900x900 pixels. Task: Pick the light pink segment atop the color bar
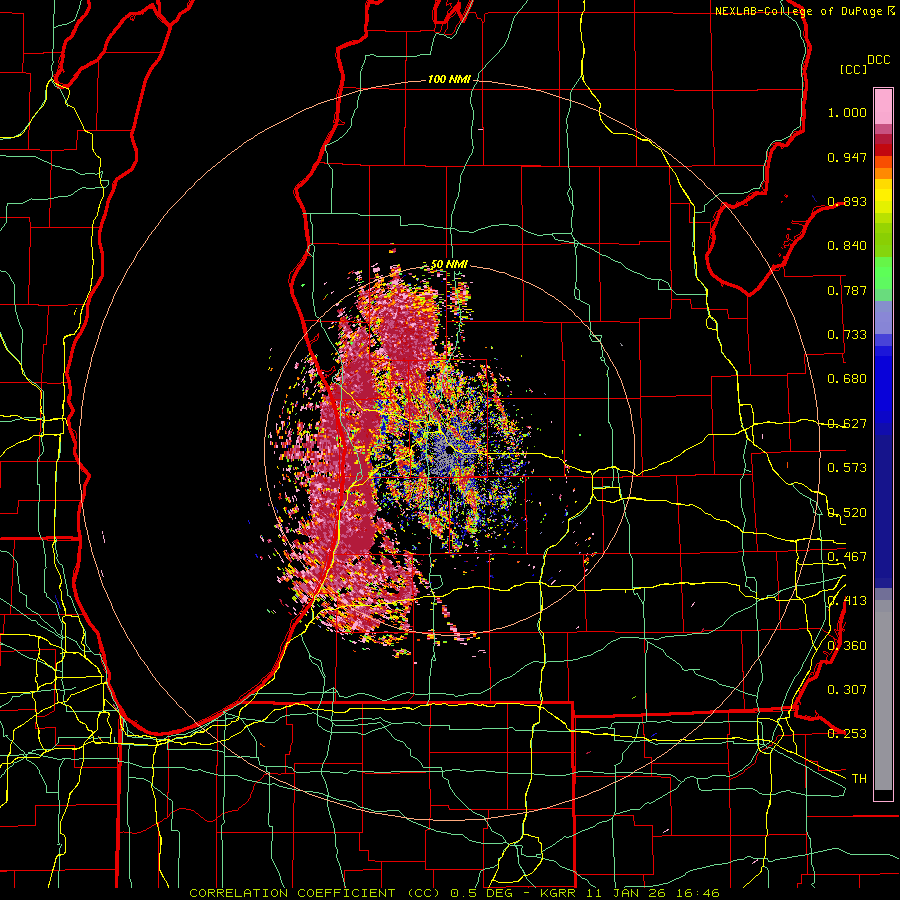(883, 107)
